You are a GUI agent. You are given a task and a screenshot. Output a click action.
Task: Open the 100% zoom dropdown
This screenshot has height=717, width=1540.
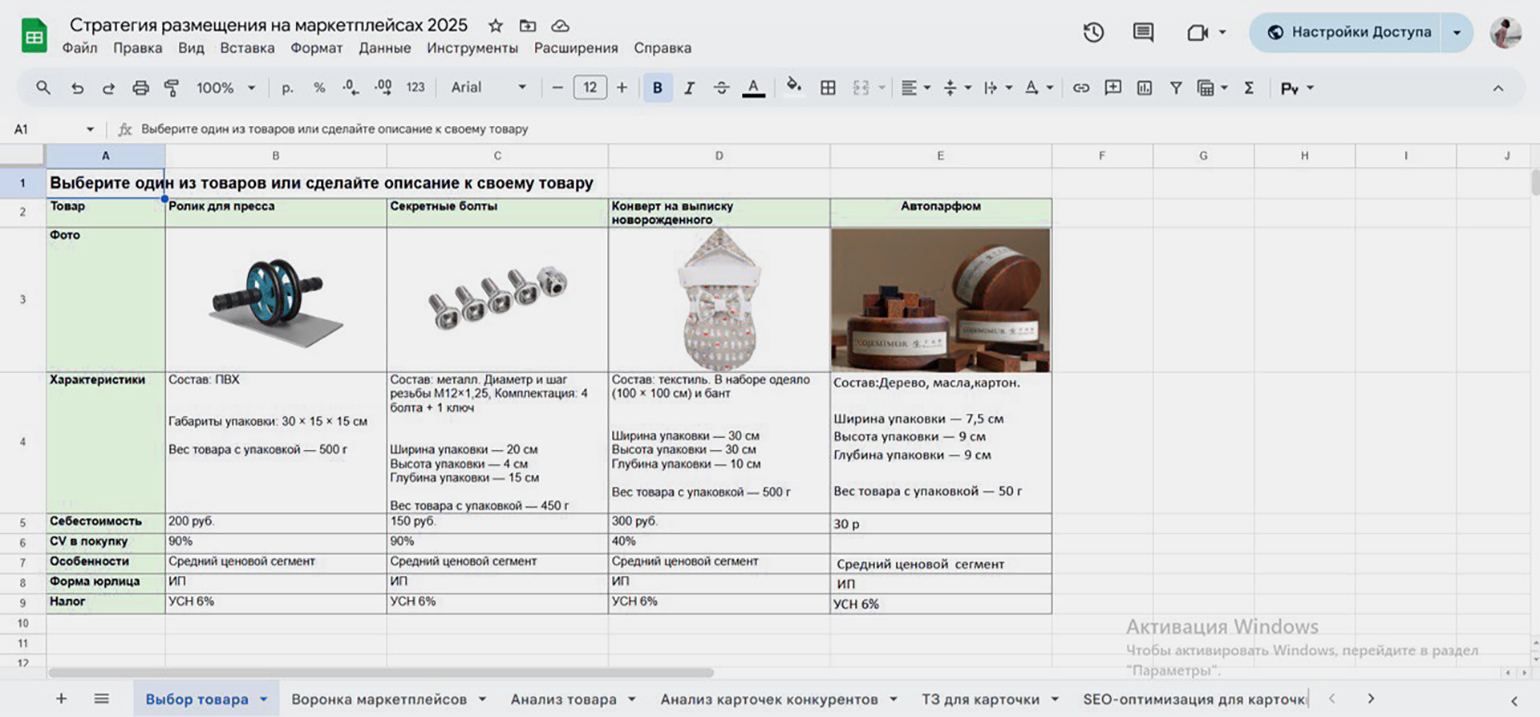pyautogui.click(x=225, y=88)
